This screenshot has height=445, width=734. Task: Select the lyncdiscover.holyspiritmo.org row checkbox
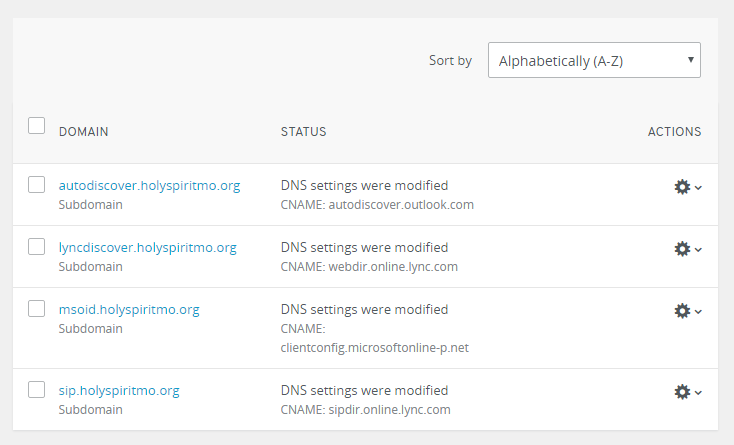point(37,246)
